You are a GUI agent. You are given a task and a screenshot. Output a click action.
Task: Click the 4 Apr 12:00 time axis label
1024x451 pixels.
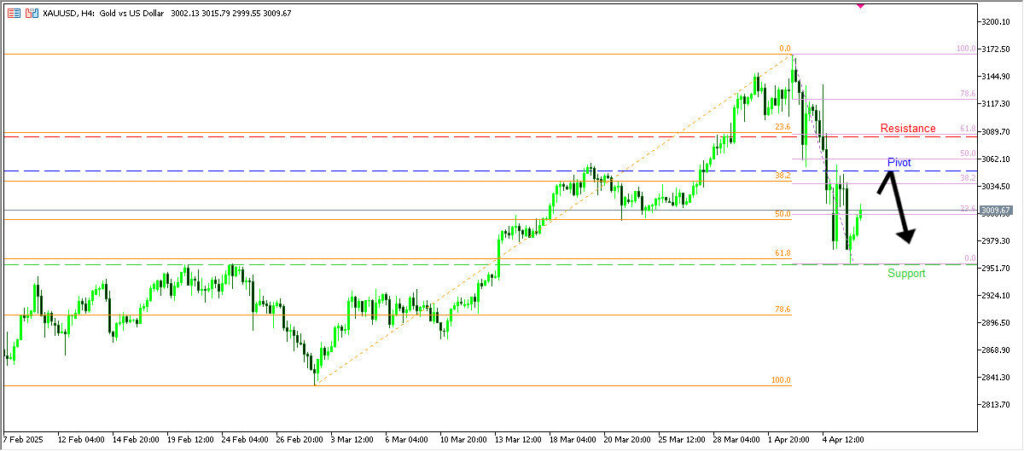pos(843,439)
